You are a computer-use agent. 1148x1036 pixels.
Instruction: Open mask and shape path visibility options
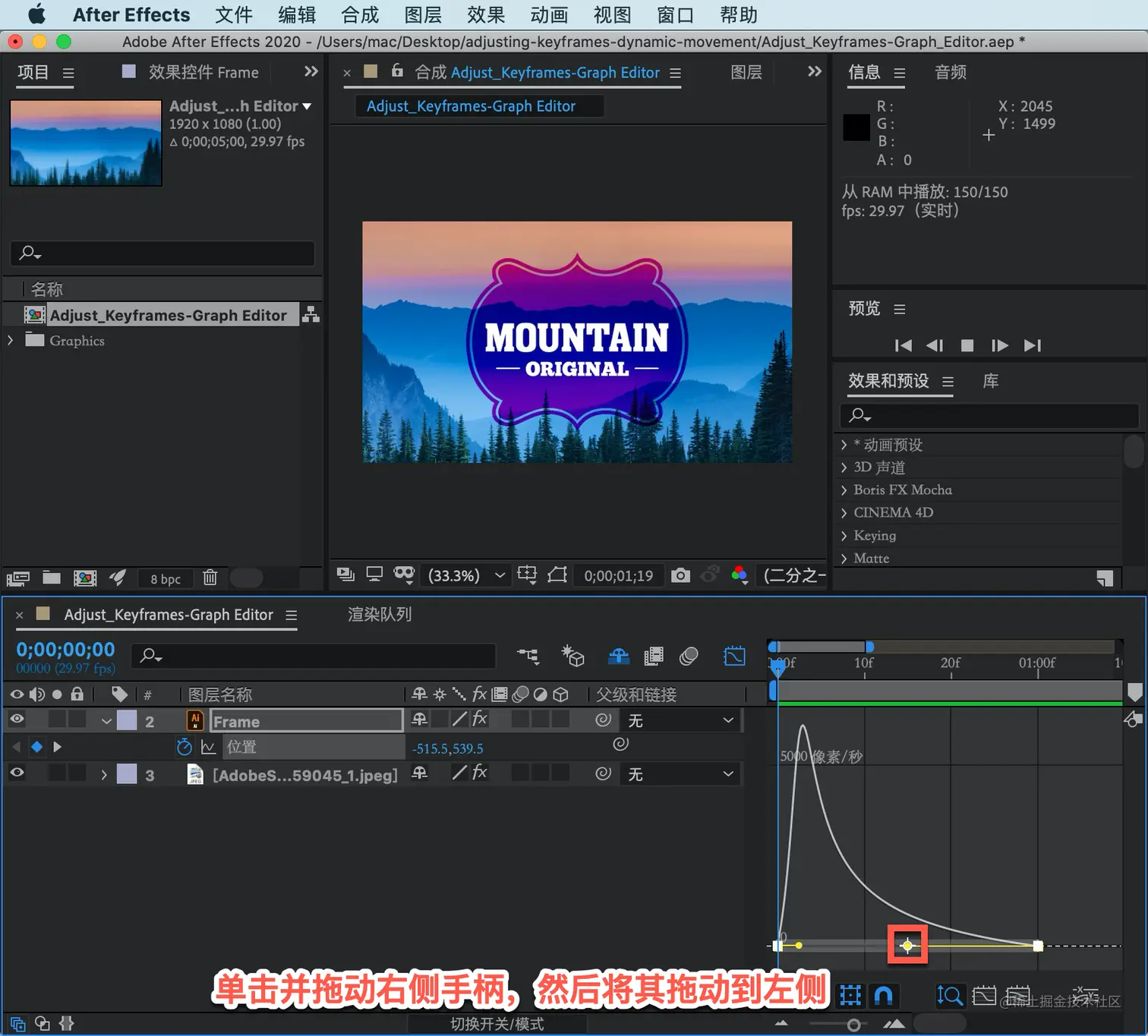[404, 575]
